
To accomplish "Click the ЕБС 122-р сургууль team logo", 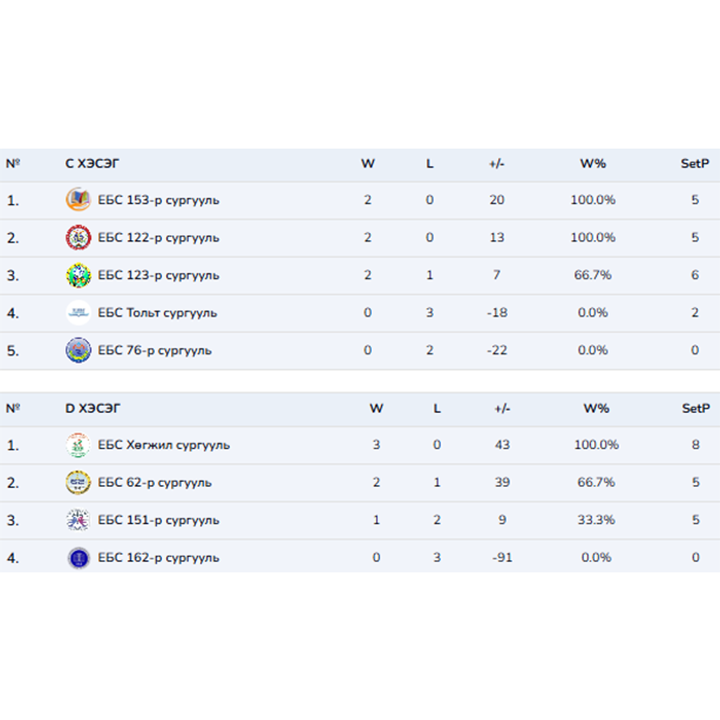I will pyautogui.click(x=78, y=238).
